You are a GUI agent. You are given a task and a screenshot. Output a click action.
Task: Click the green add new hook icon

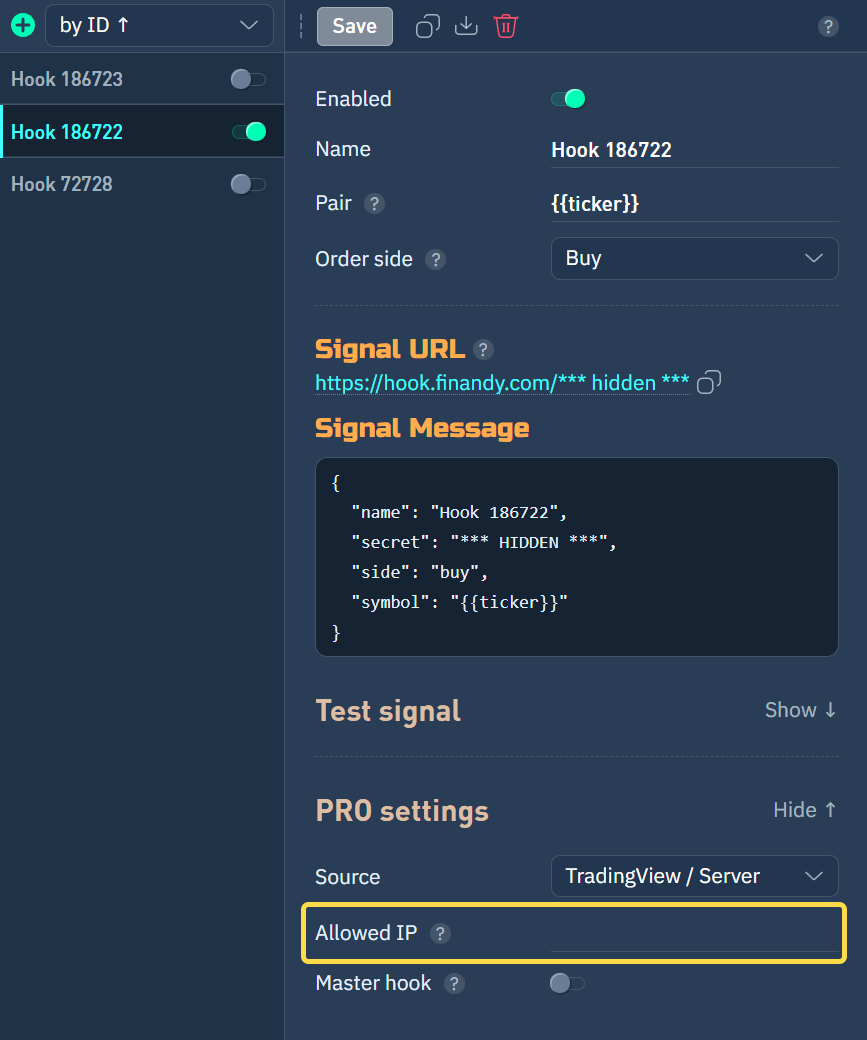click(x=22, y=26)
